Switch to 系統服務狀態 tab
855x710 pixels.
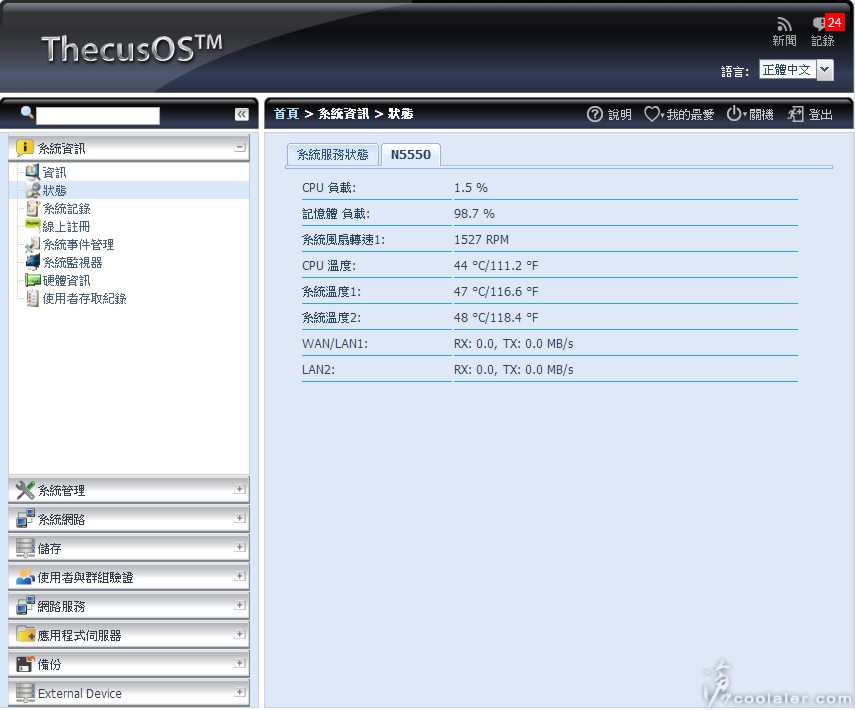coord(333,155)
